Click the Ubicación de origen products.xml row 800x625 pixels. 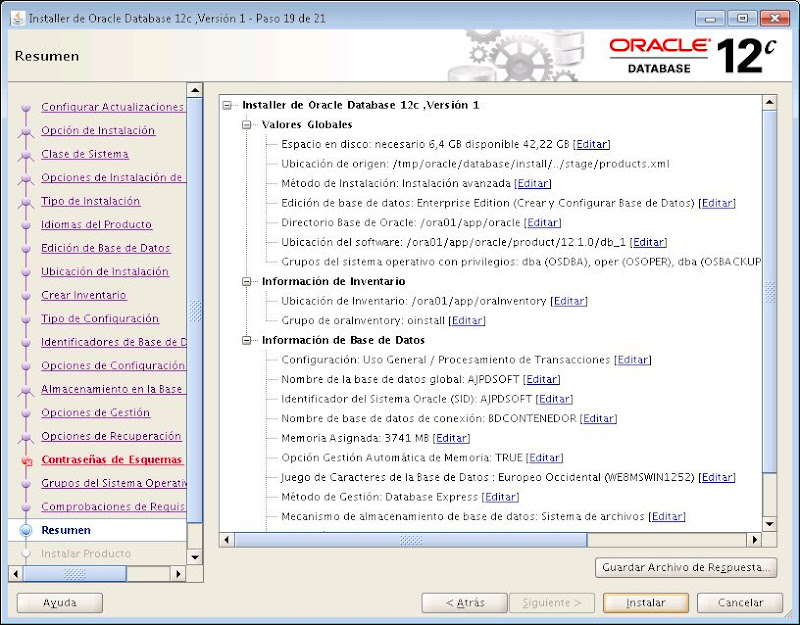click(x=475, y=164)
